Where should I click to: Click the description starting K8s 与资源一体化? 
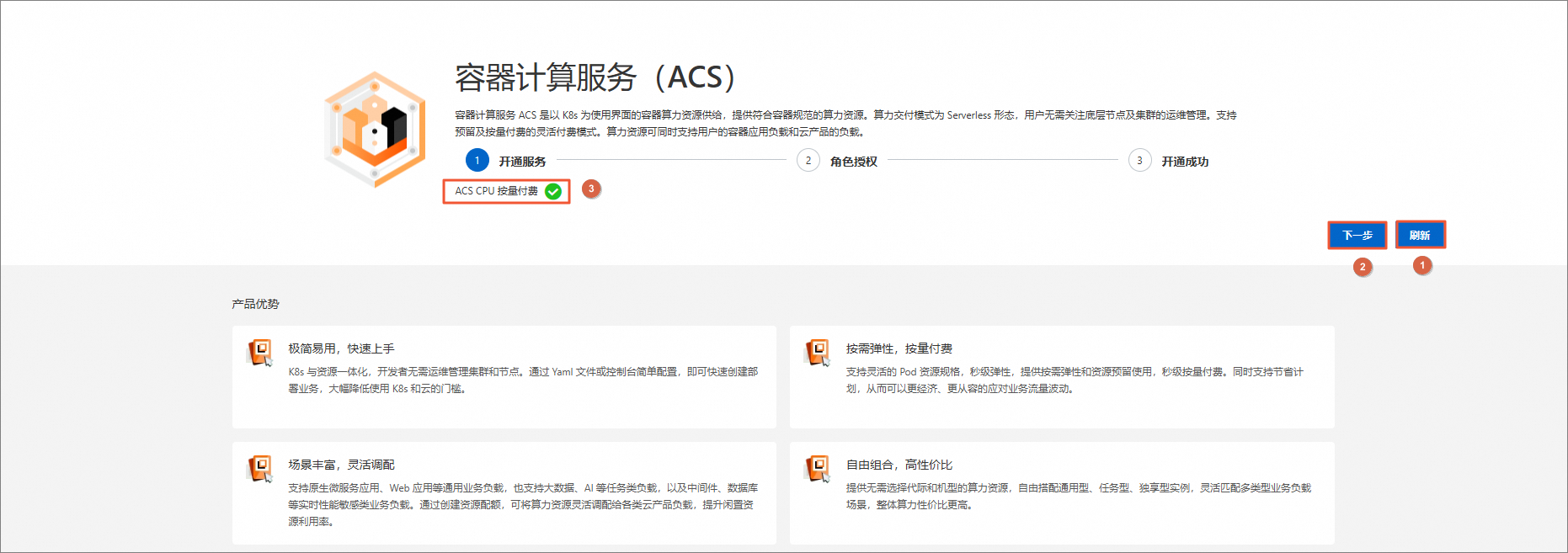[523, 380]
